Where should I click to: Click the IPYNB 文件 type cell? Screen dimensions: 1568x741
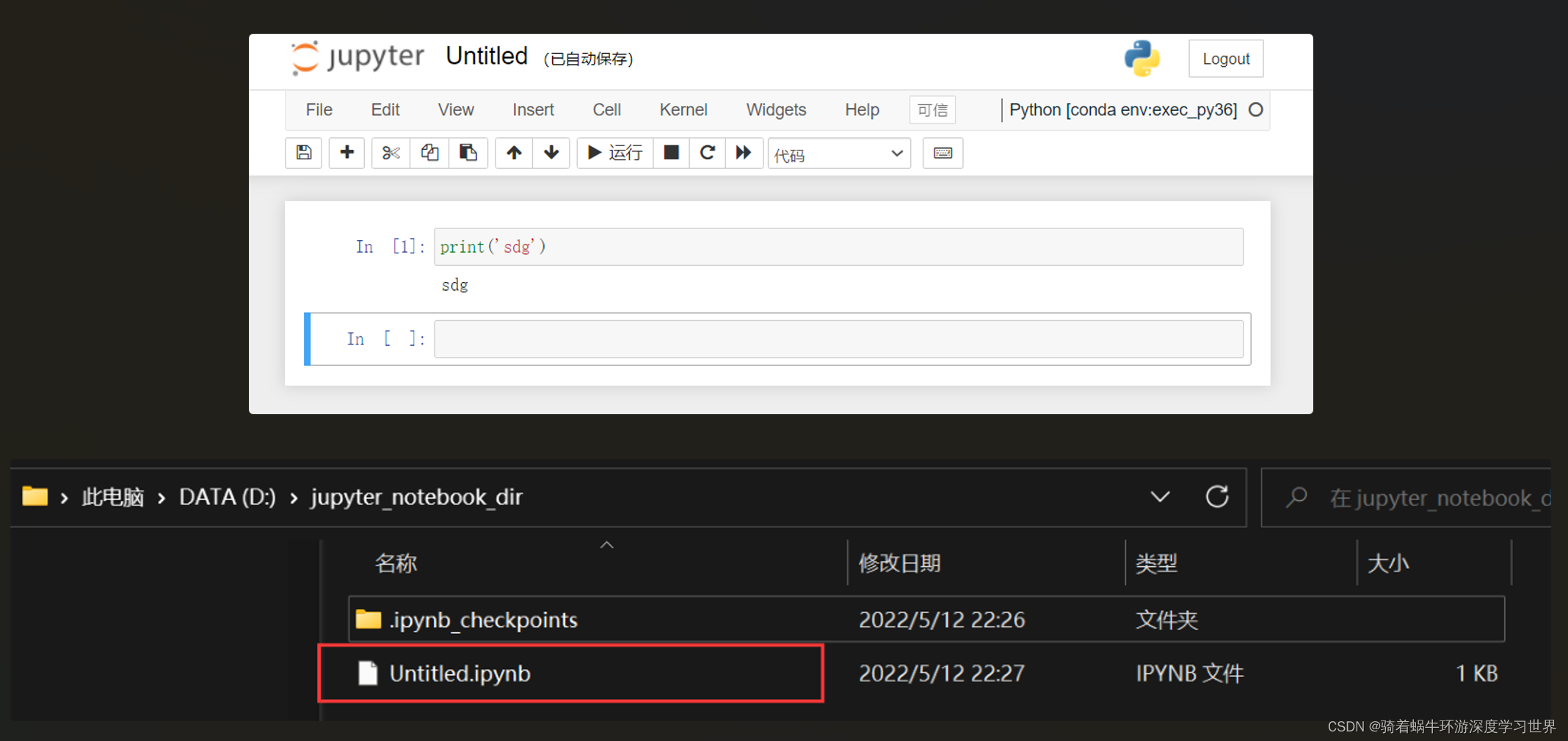pos(1189,673)
